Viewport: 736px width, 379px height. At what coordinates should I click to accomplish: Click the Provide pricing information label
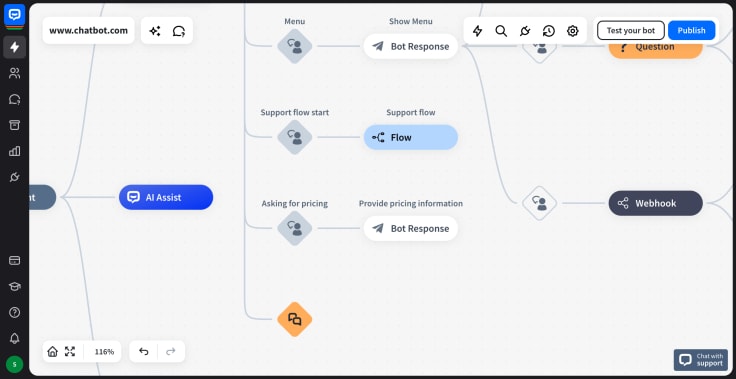411,203
